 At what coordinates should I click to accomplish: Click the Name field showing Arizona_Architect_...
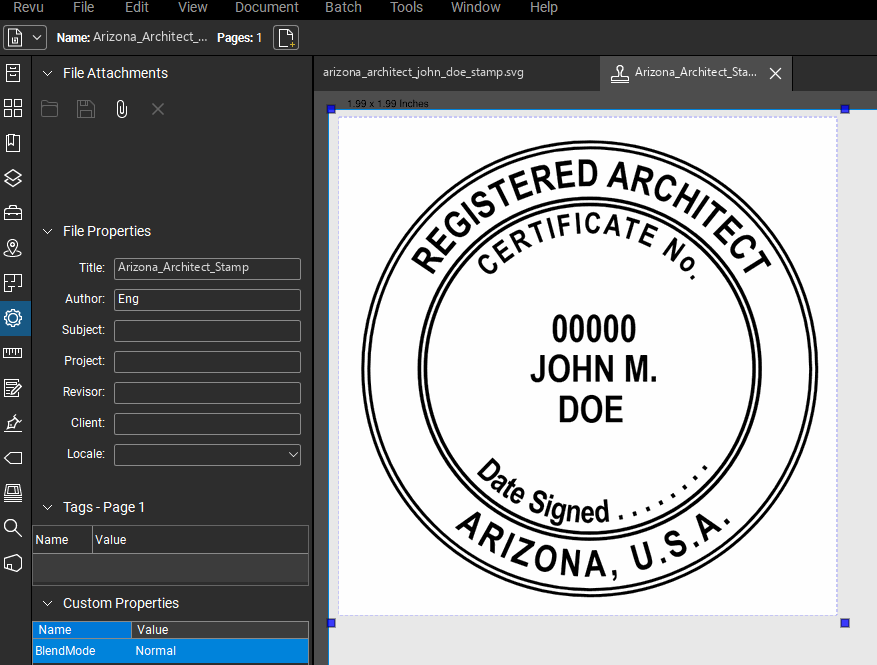[x=150, y=37]
